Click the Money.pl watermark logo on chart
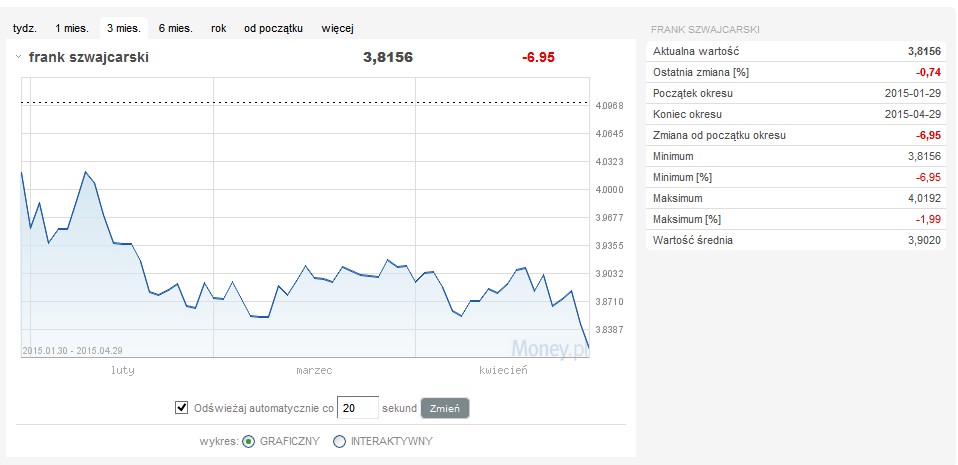The image size is (958, 465). point(548,347)
